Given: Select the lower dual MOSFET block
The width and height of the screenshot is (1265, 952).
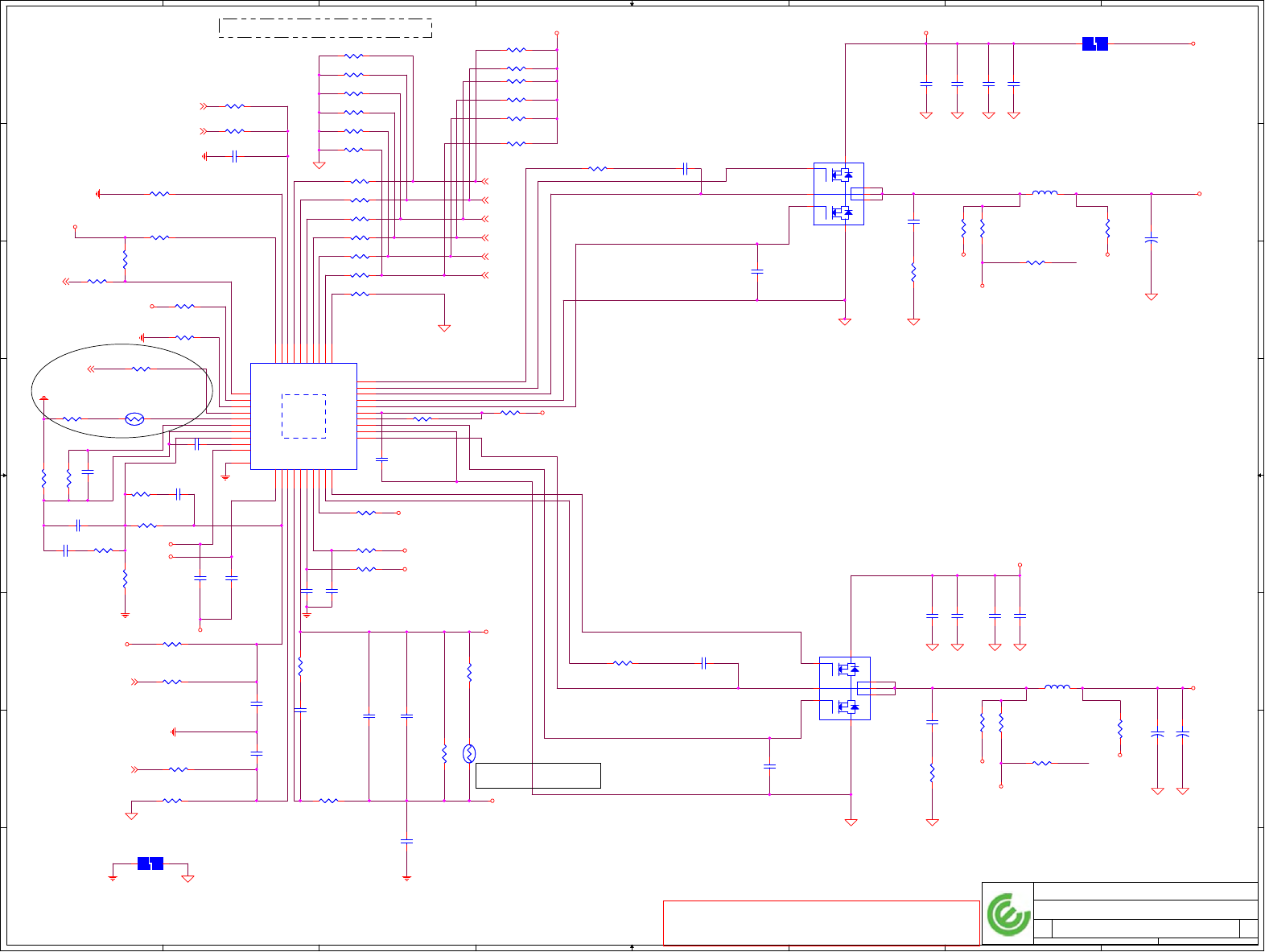Looking at the screenshot, I should click(845, 688).
